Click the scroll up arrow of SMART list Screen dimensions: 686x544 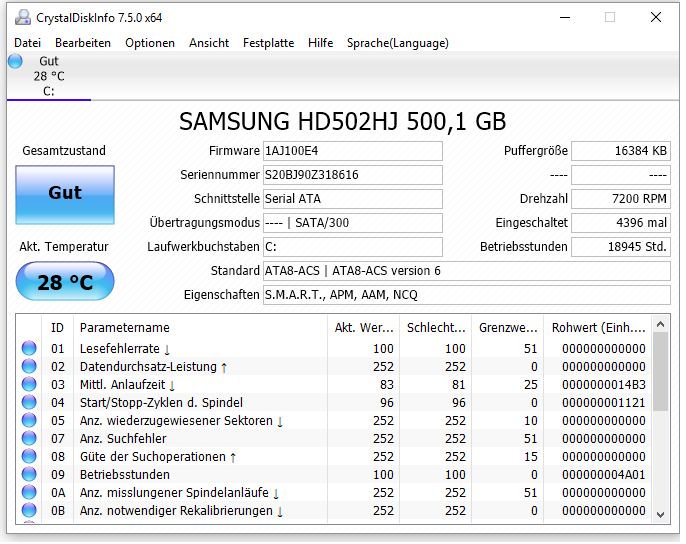click(661, 324)
